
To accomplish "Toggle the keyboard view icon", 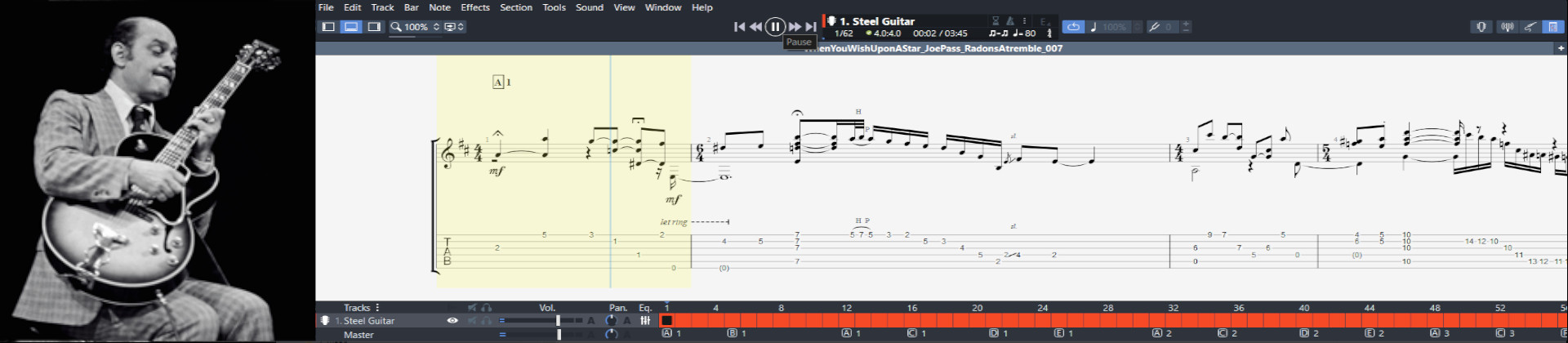I will 1552,27.
